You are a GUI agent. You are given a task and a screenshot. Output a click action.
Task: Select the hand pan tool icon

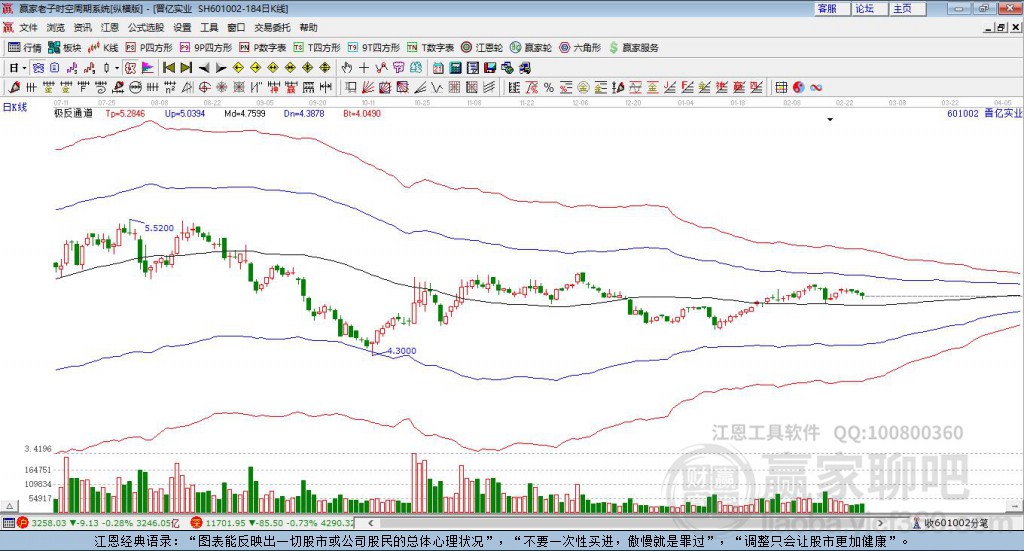pyautogui.click(x=347, y=68)
